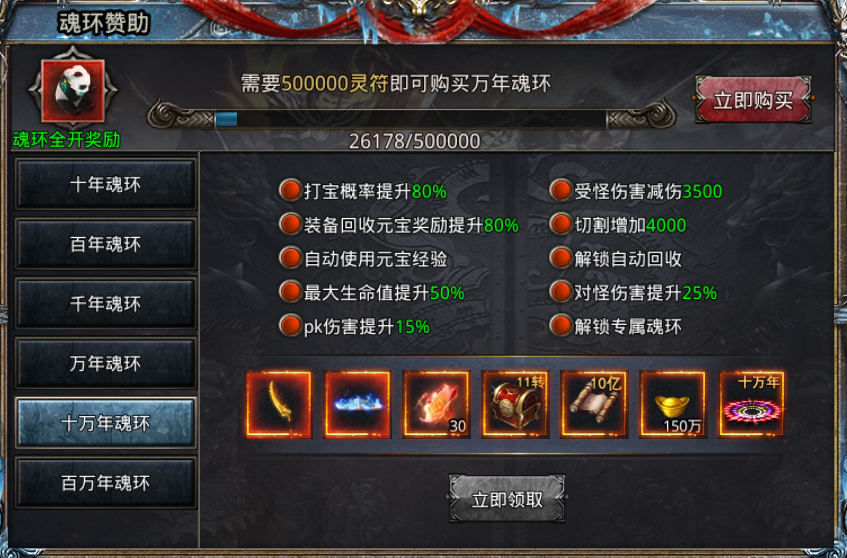Select the 150万 gold ingot reward
This screenshot has width=847, height=558.
[673, 404]
